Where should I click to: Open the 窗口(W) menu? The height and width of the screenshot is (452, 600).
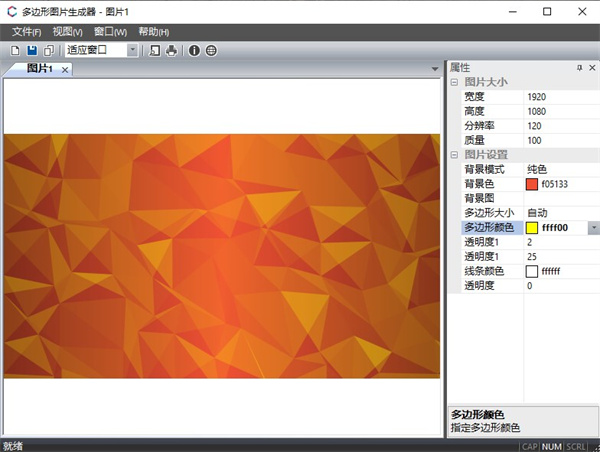point(110,32)
